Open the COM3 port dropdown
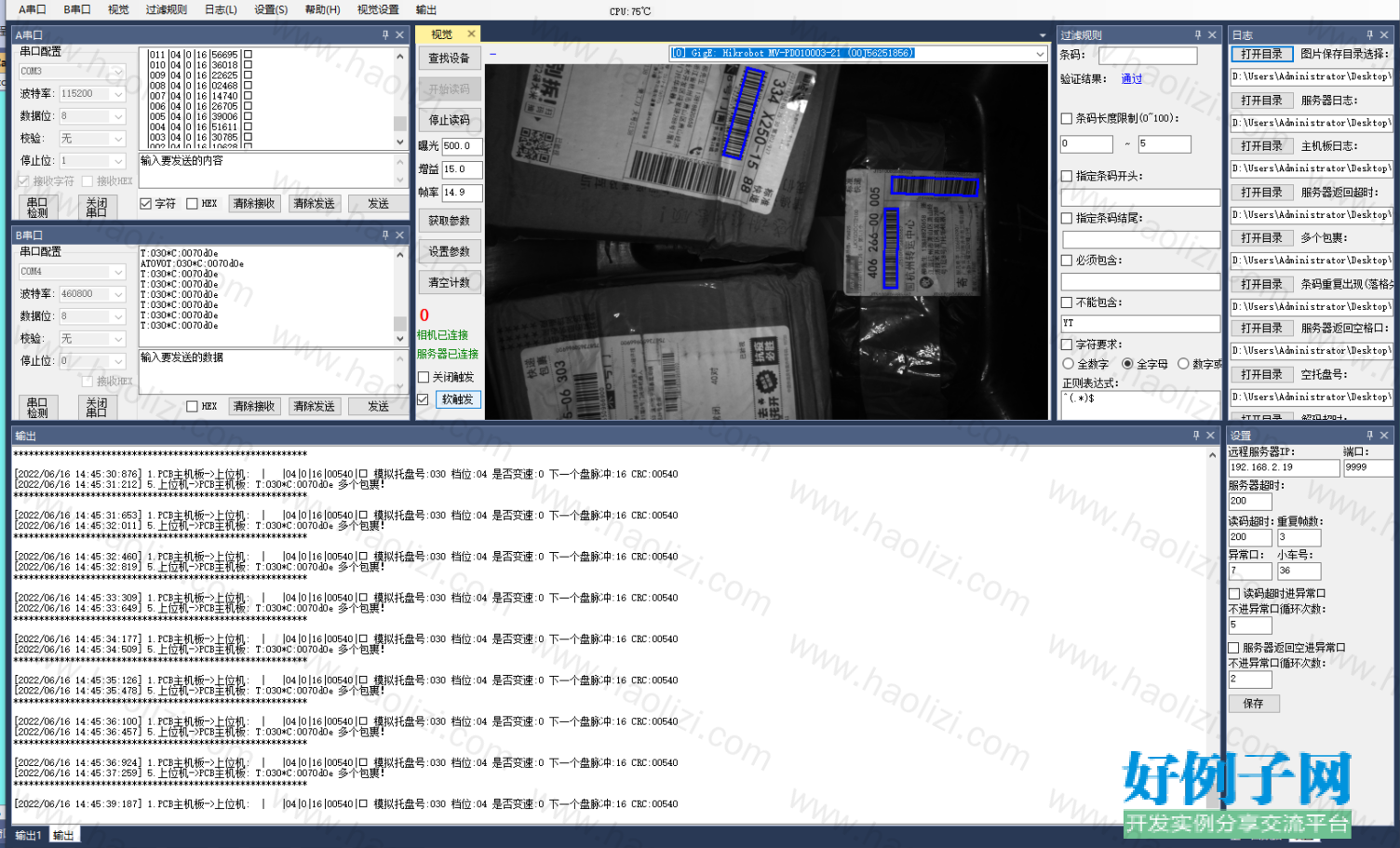The width and height of the screenshot is (1400, 848). pyautogui.click(x=118, y=72)
